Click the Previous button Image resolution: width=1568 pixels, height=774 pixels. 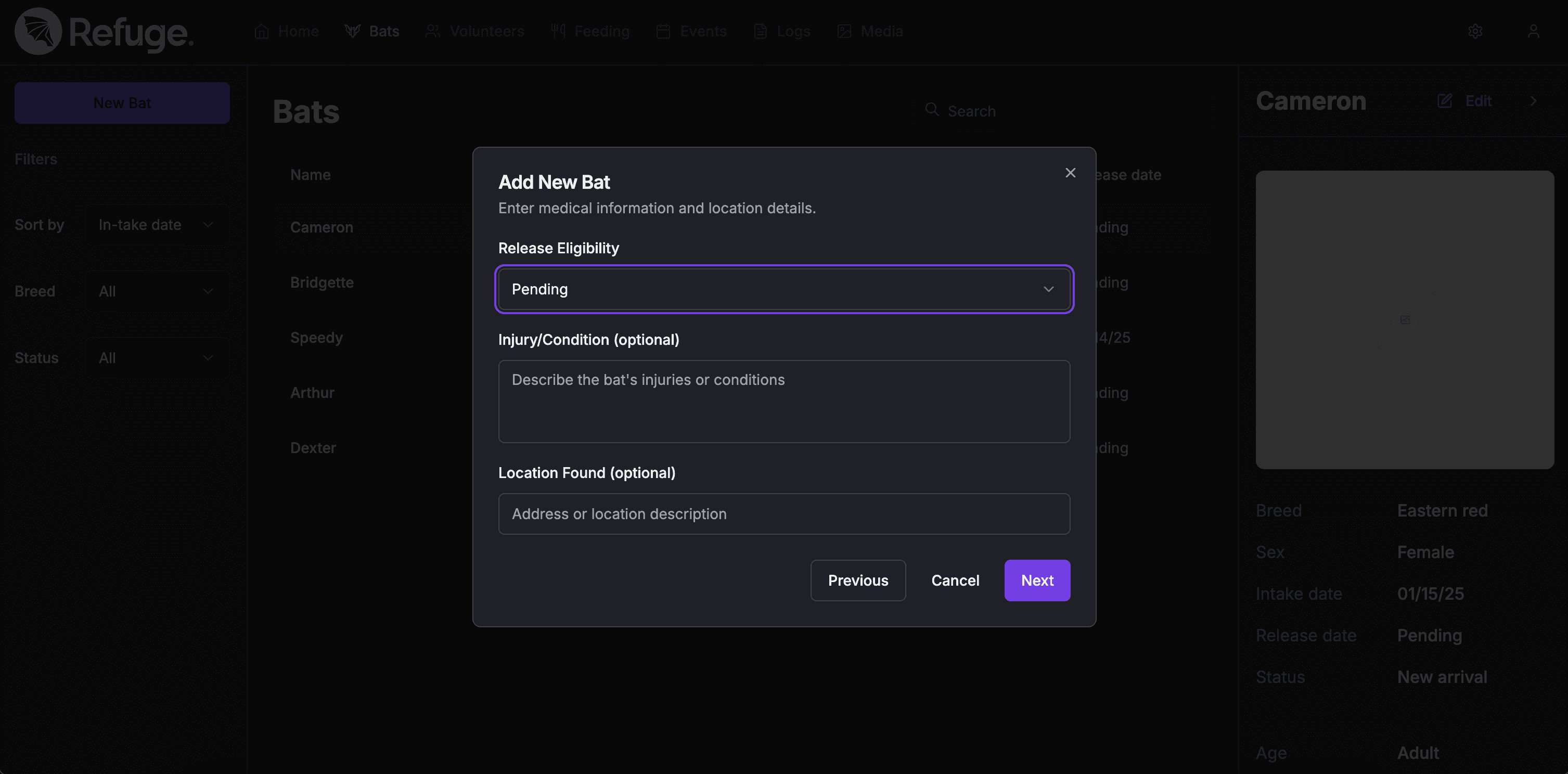click(x=858, y=580)
